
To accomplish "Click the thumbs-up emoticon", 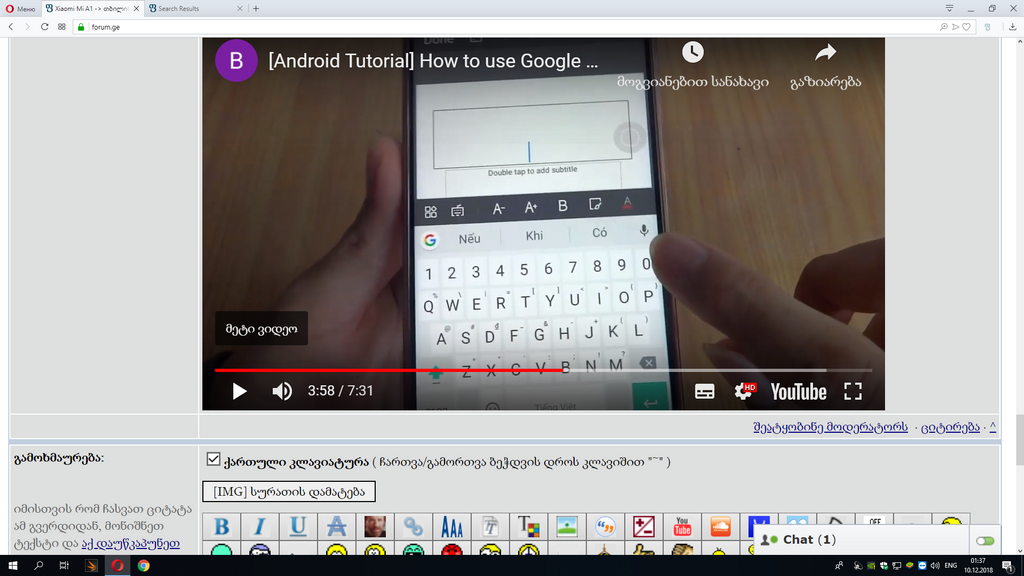I will coord(644,550).
